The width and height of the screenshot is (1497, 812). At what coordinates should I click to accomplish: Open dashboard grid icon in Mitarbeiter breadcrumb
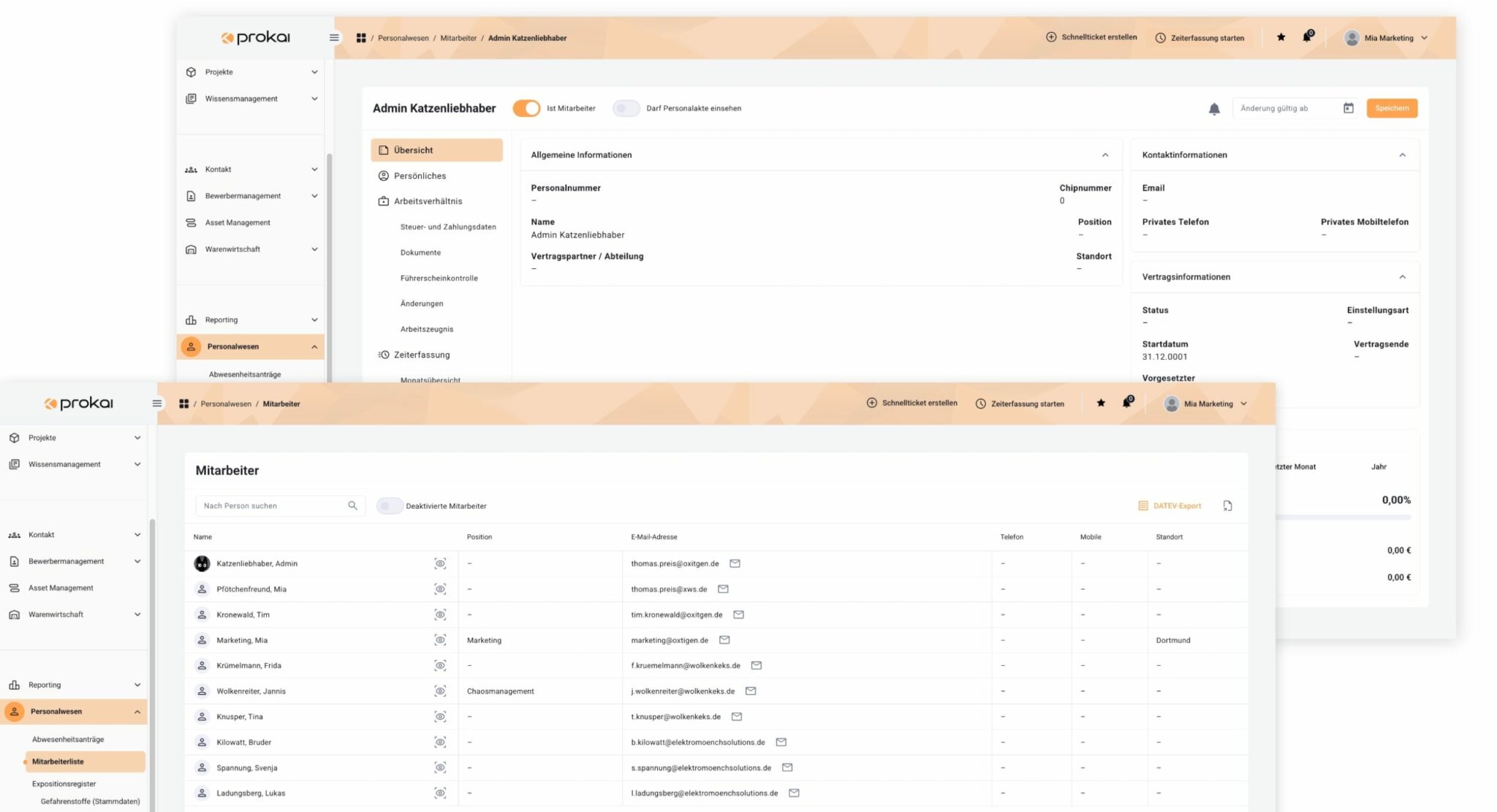[x=184, y=403]
